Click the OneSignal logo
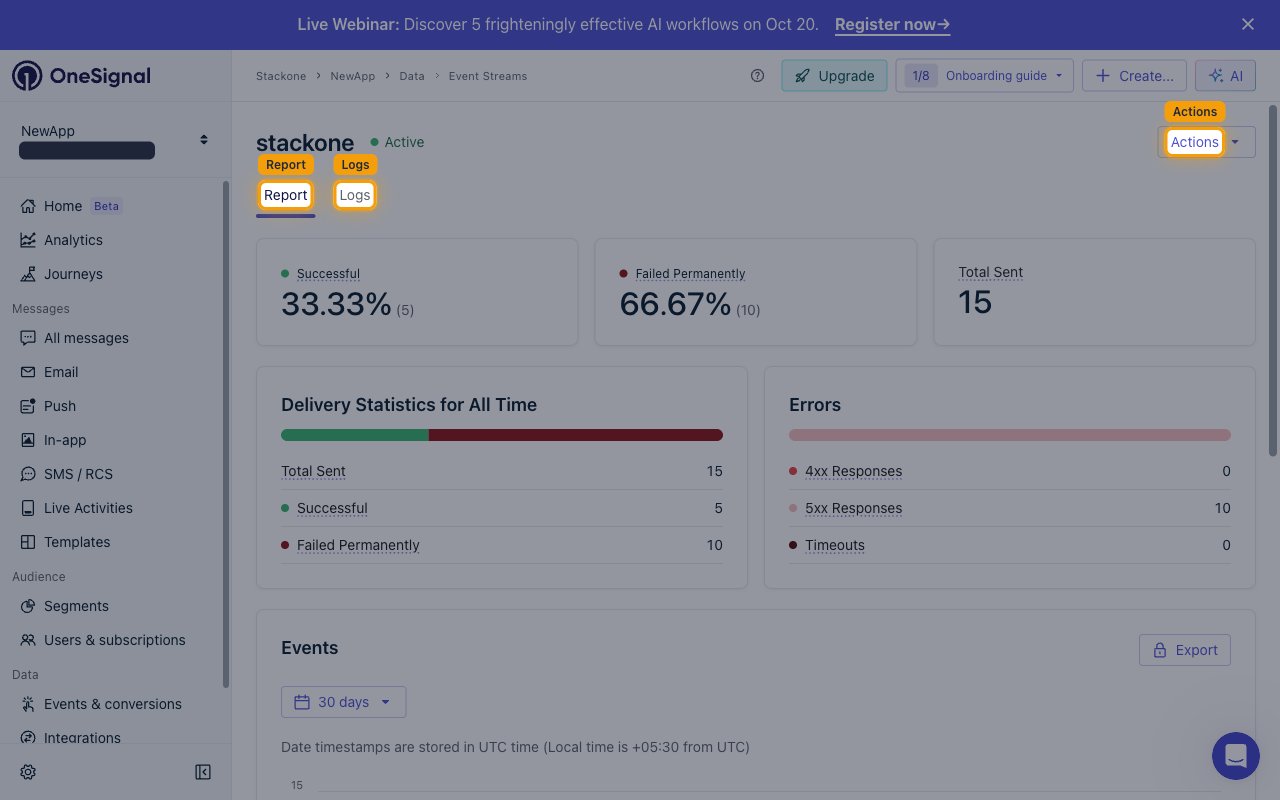The width and height of the screenshot is (1280, 800). 81,76
